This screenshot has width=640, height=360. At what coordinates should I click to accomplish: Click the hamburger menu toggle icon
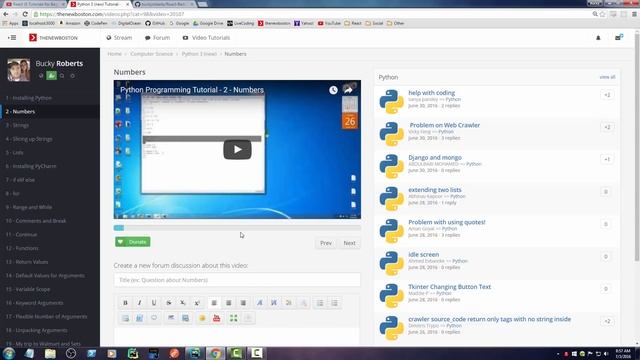[12, 38]
